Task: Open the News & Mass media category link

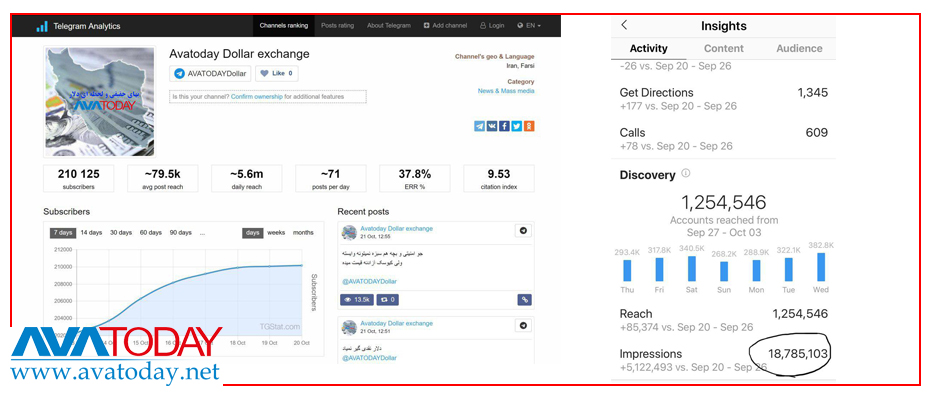Action: (506, 91)
